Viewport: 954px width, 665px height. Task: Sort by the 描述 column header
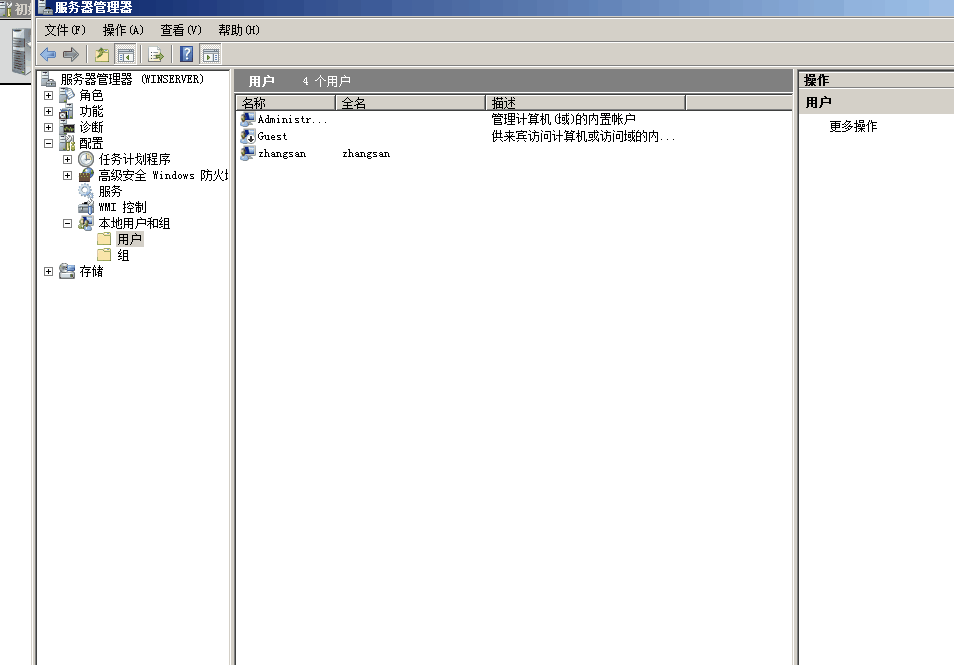(x=586, y=103)
